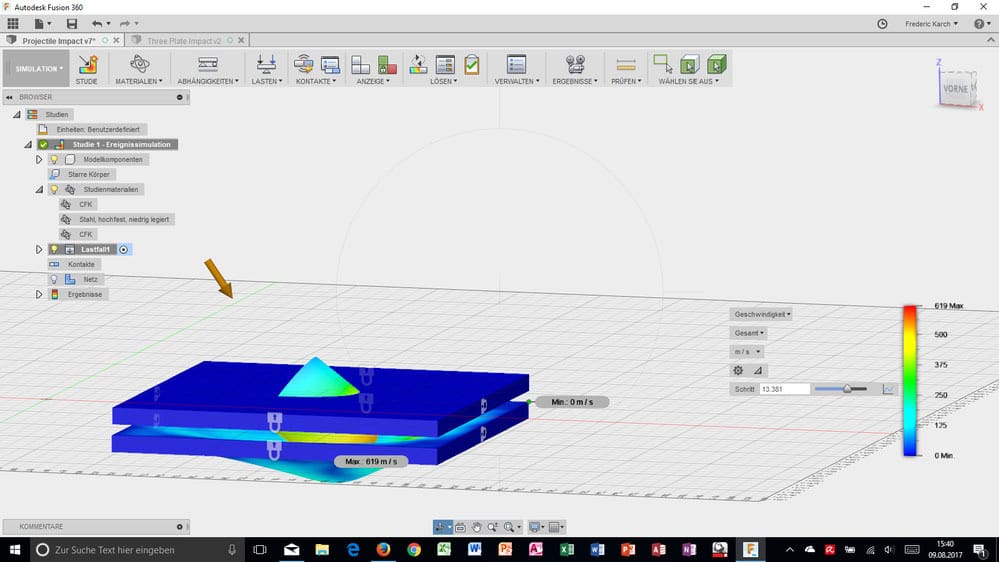Toggle visibility bulb of Studienmaterialien
999x562 pixels.
pyautogui.click(x=54, y=189)
